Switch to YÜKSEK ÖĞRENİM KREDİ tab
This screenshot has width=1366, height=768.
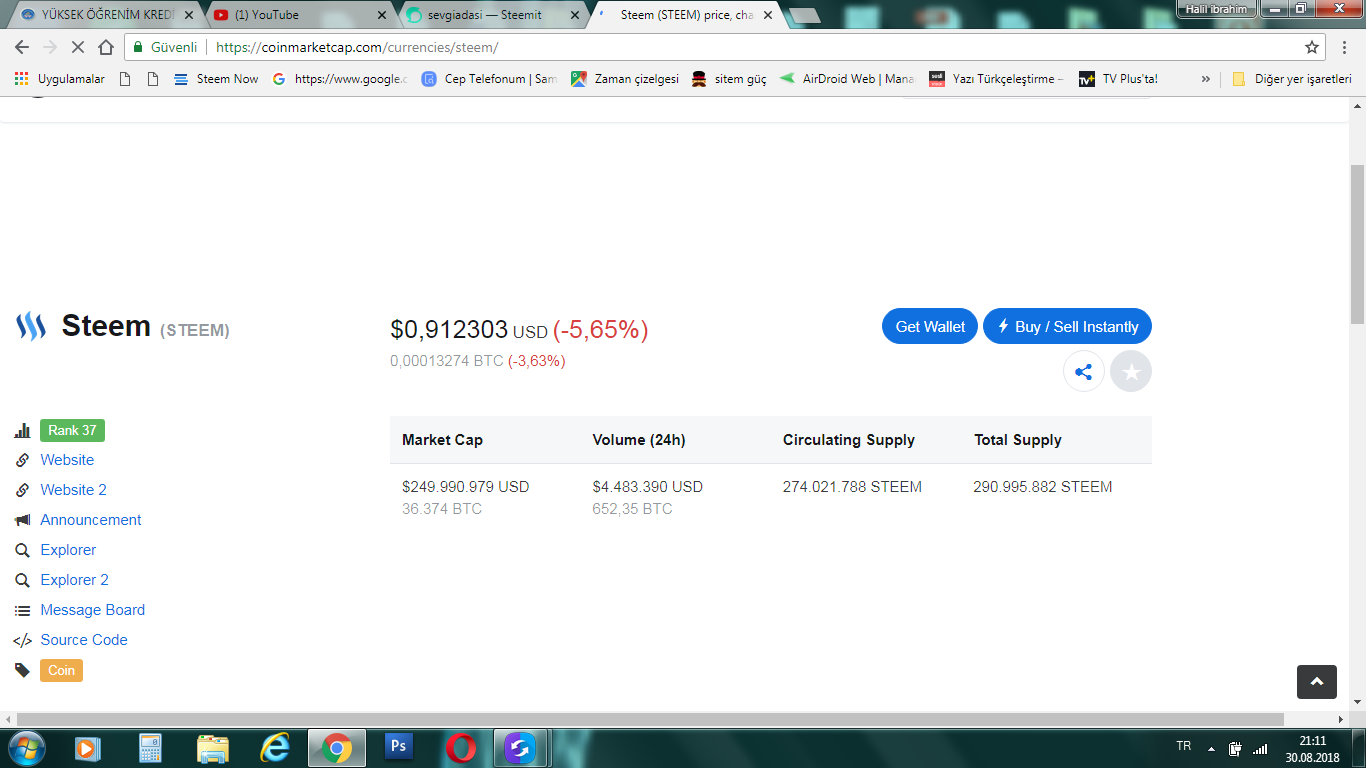106,15
